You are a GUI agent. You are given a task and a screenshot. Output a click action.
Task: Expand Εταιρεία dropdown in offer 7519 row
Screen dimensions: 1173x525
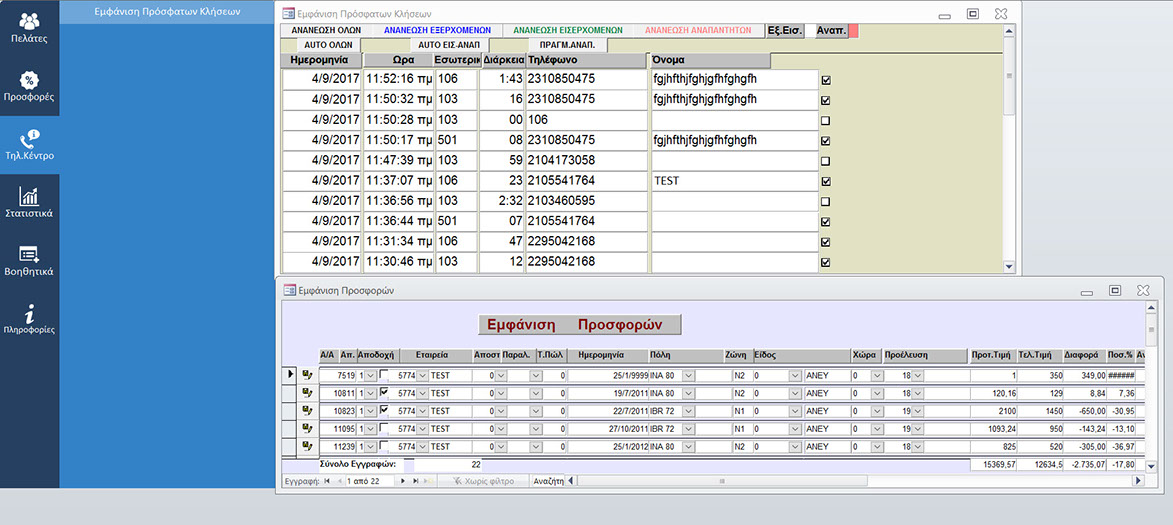pyautogui.click(x=420, y=375)
